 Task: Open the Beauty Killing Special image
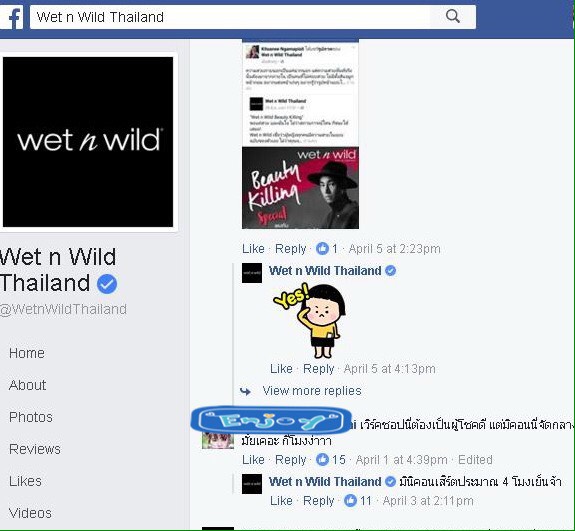pyautogui.click(x=300, y=188)
